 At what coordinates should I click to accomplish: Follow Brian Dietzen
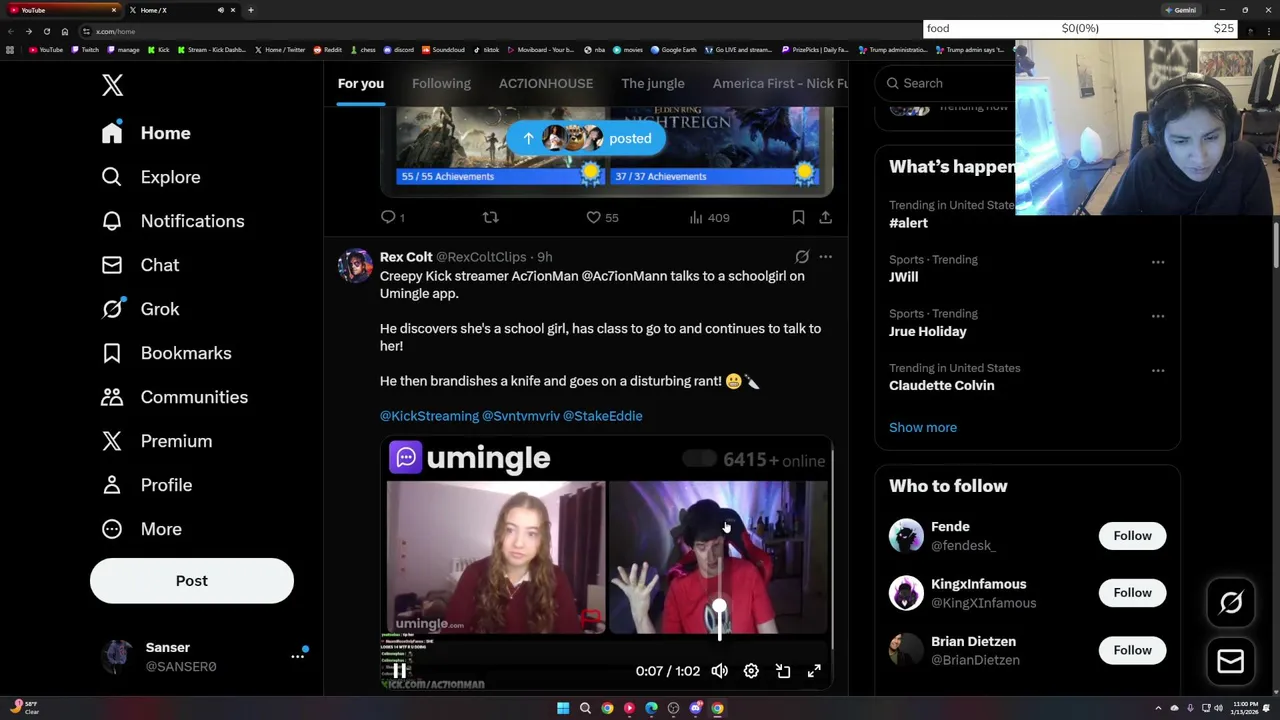pos(1132,651)
